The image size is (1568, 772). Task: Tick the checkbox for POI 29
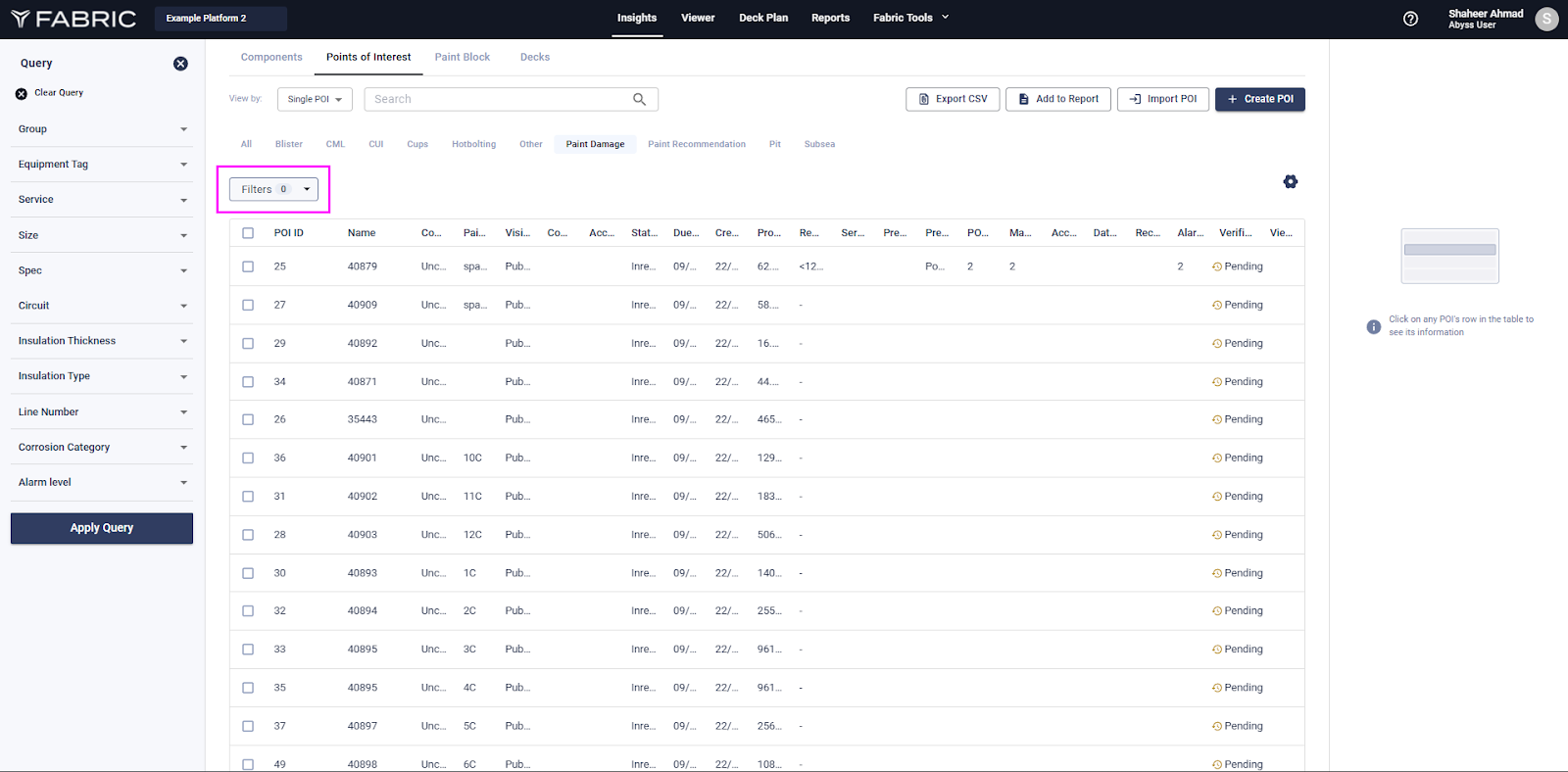[x=248, y=344]
